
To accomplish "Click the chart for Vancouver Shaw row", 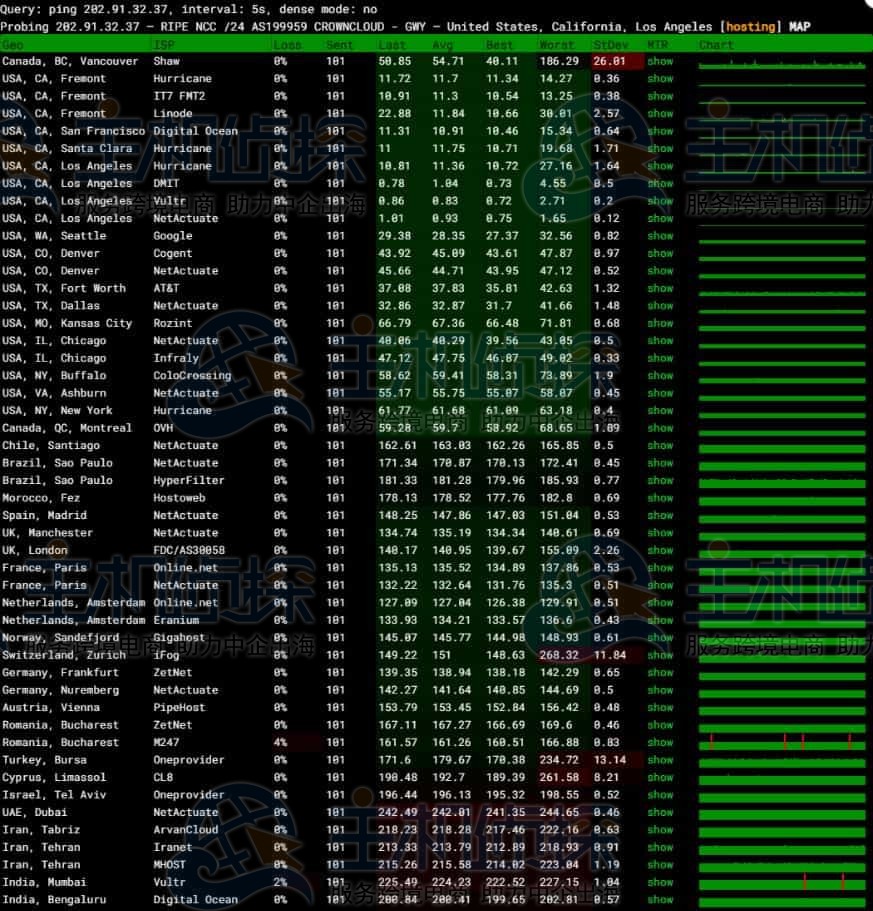I will [781, 63].
